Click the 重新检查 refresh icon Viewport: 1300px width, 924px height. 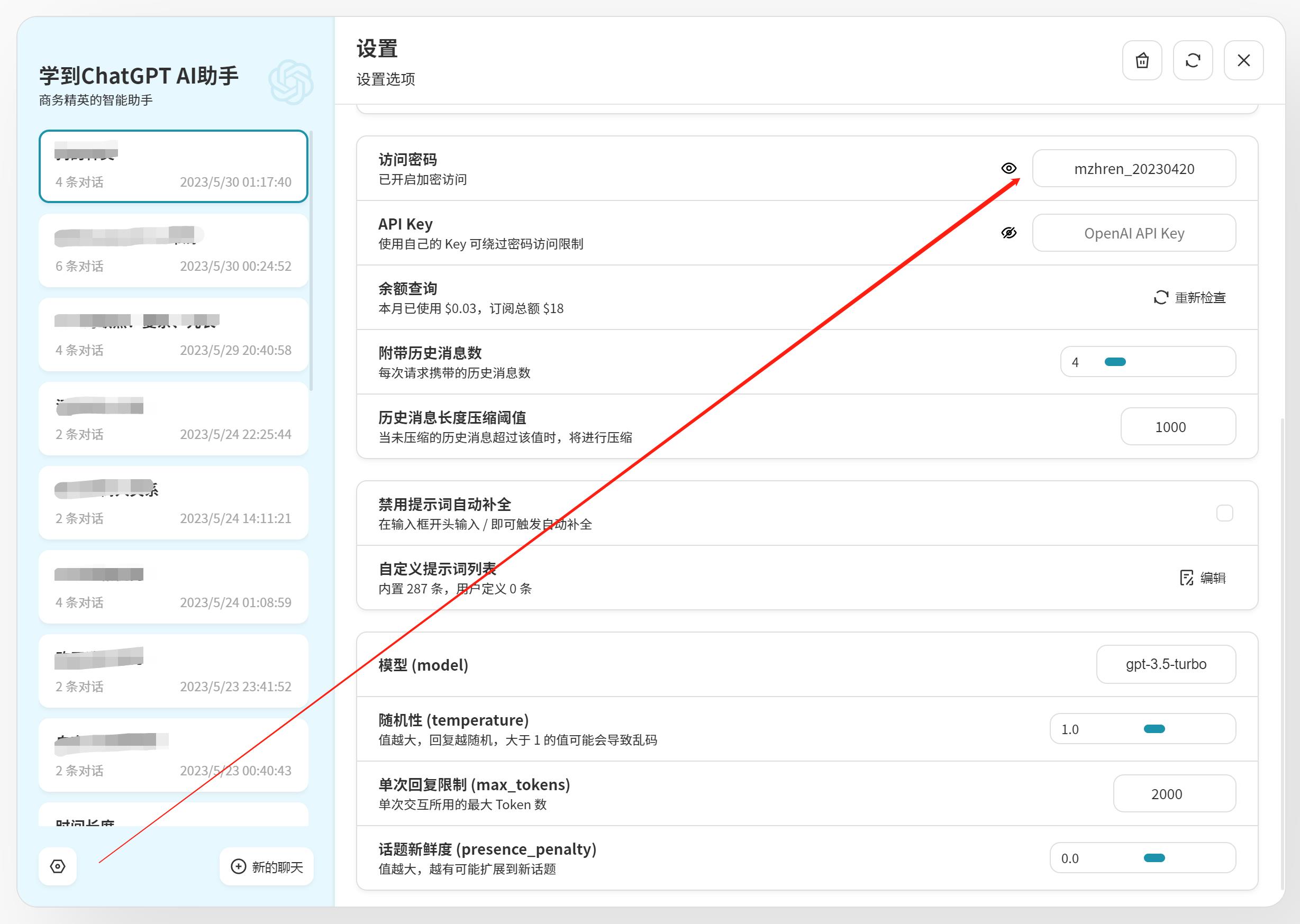1160,298
